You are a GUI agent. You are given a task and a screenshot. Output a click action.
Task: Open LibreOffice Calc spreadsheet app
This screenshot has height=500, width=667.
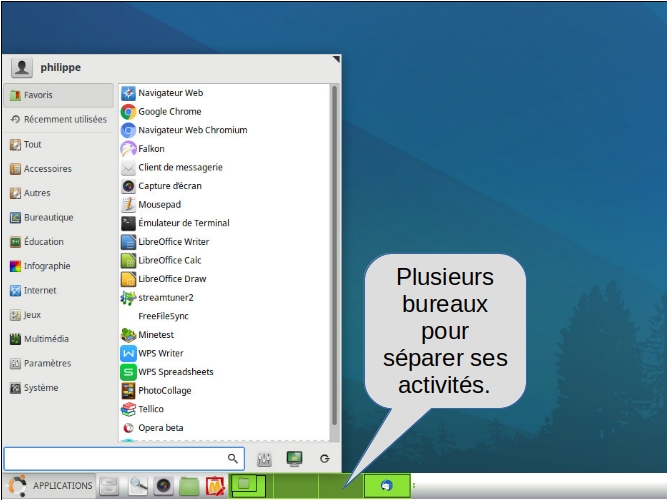point(169,260)
